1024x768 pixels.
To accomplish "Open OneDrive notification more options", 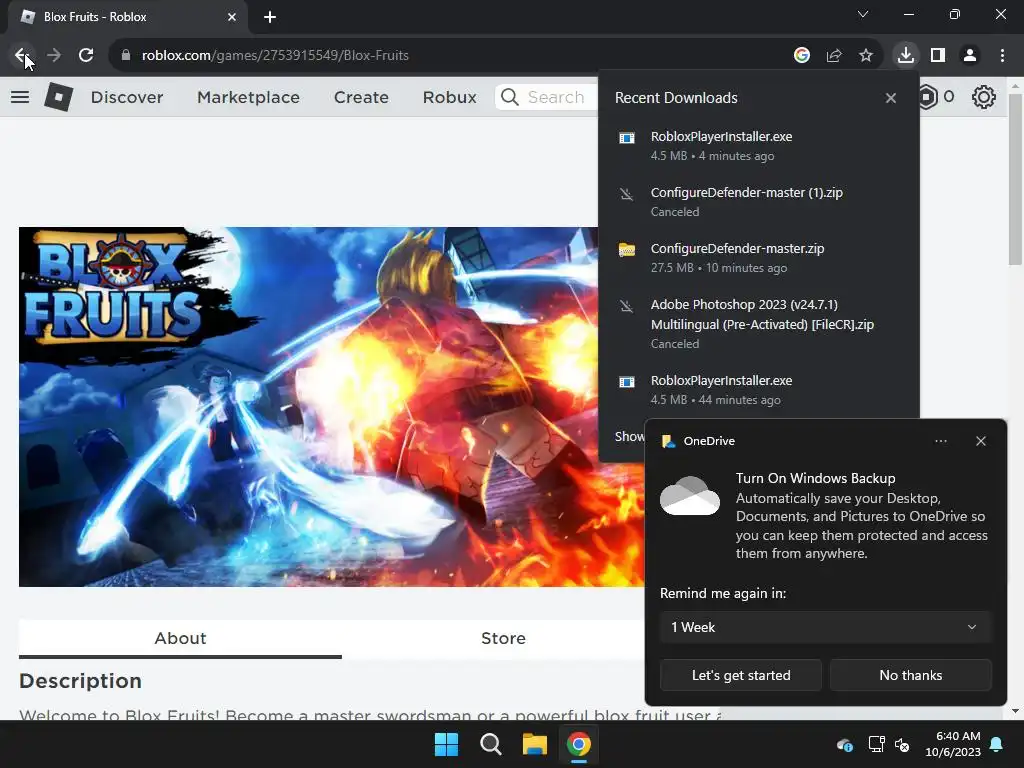I will pyautogui.click(x=940, y=441).
